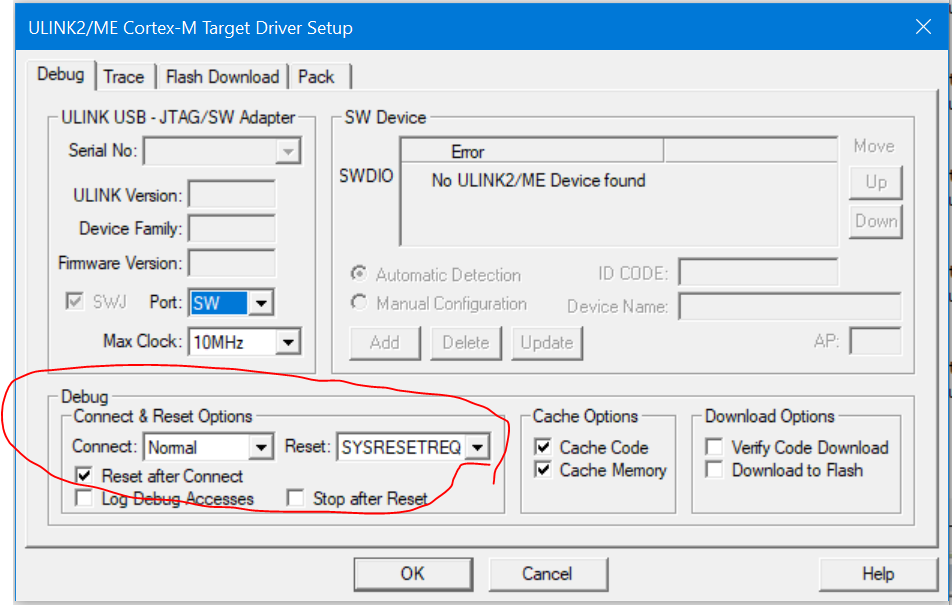Screen dimensions: 952x605
Task: Click the Down move button
Action: tap(876, 221)
